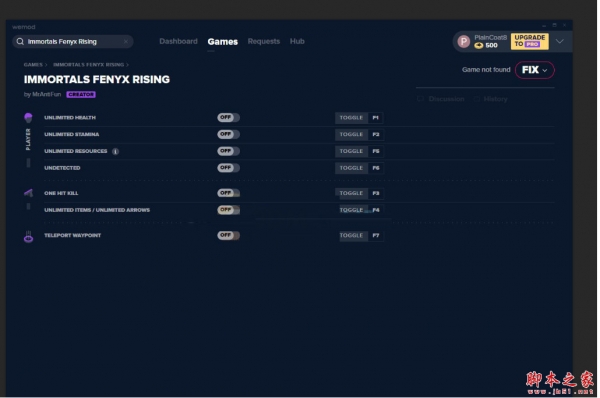
Task: Click the F5 hotkey for Unlimited Resources
Action: 375,152
